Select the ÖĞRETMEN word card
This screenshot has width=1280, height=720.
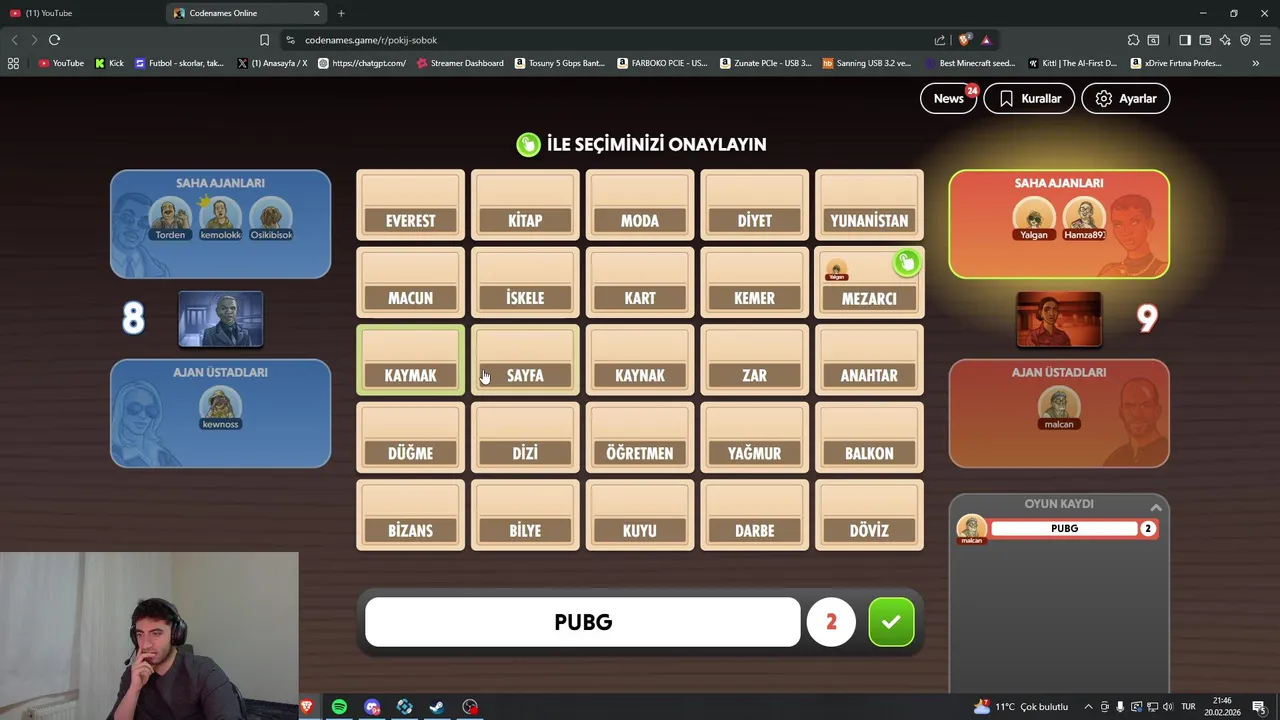tap(640, 438)
